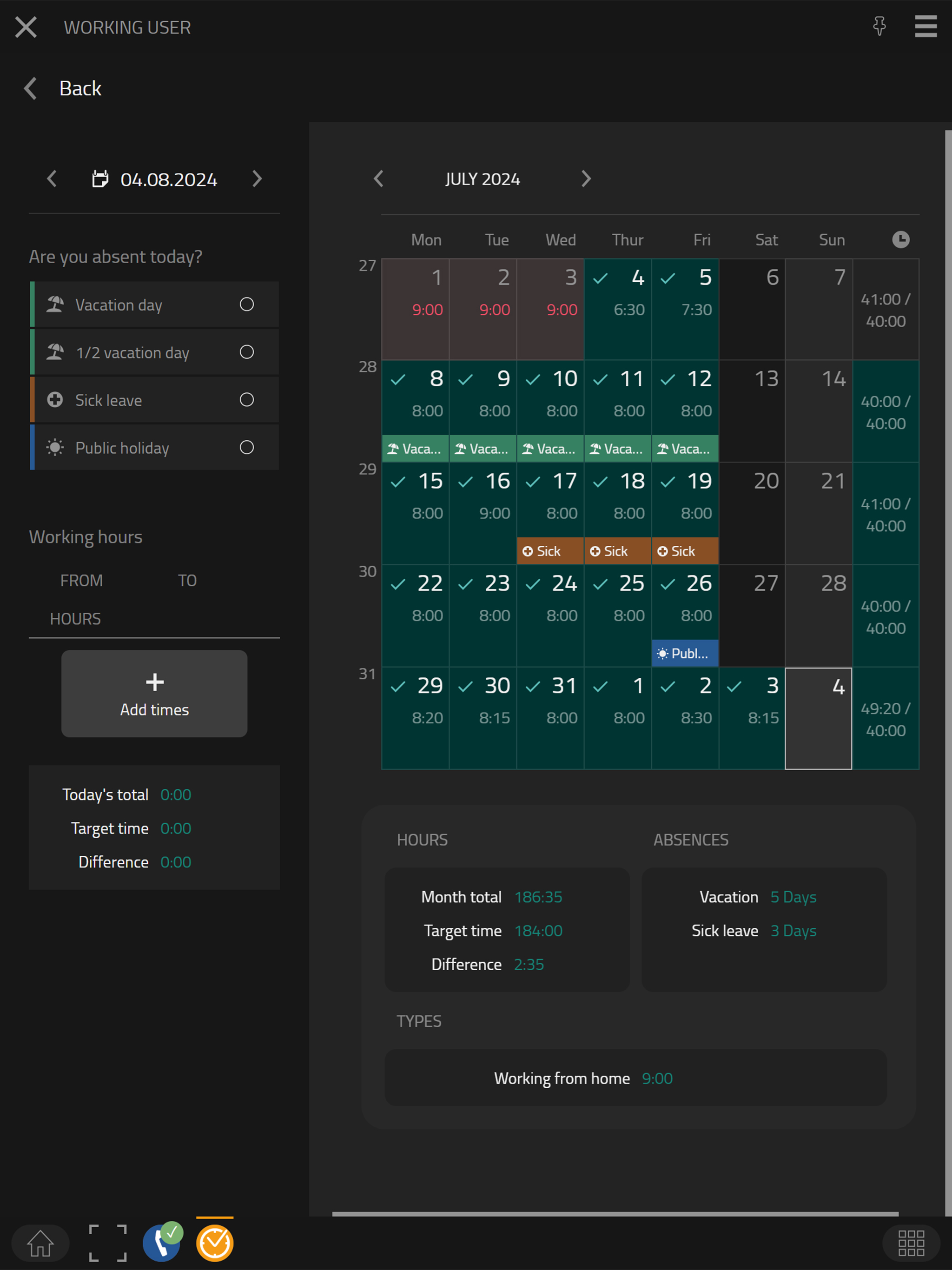
Task: Open the app grid icon bottom right
Action: click(x=911, y=1243)
